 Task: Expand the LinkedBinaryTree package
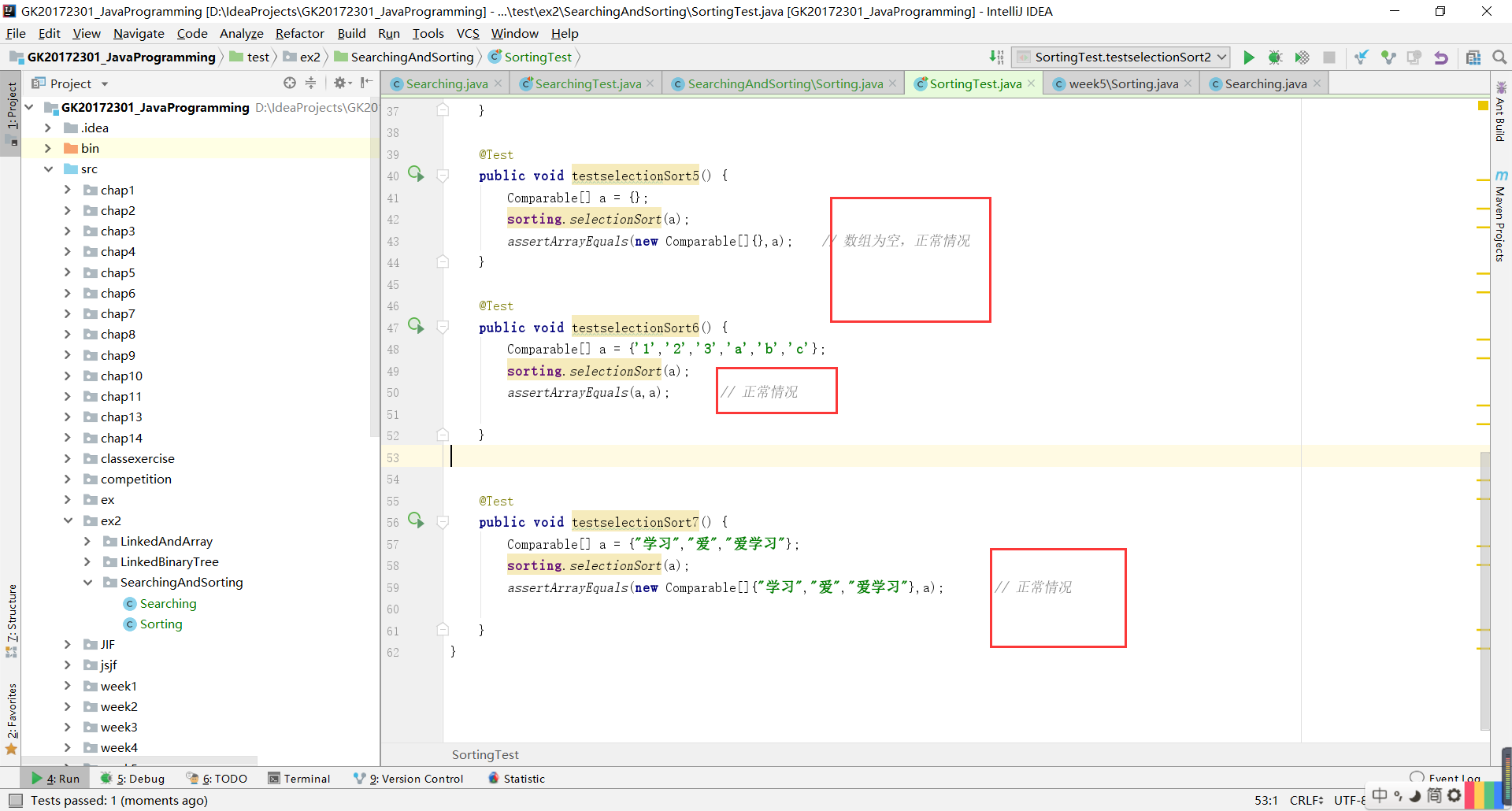coord(87,561)
